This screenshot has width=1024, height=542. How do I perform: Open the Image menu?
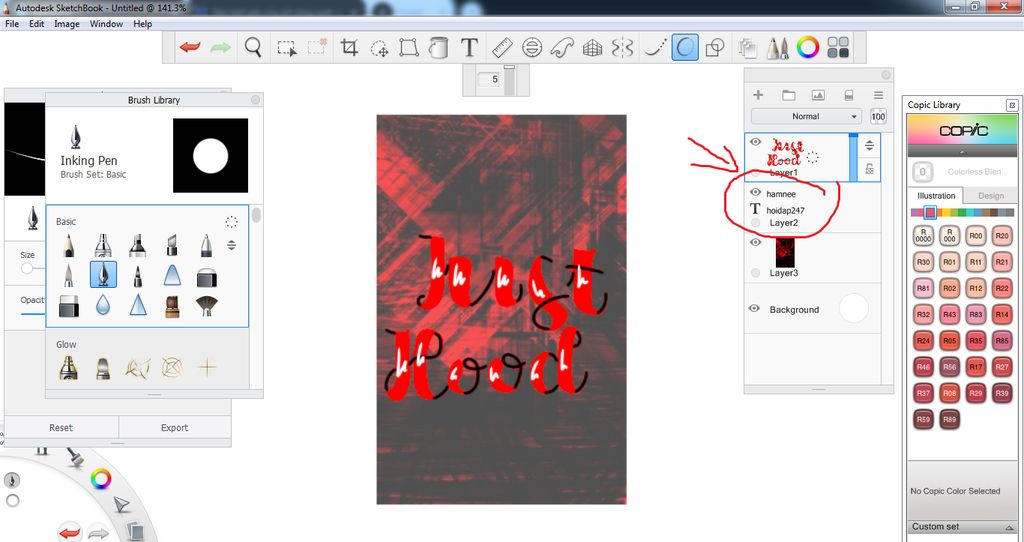pos(67,24)
